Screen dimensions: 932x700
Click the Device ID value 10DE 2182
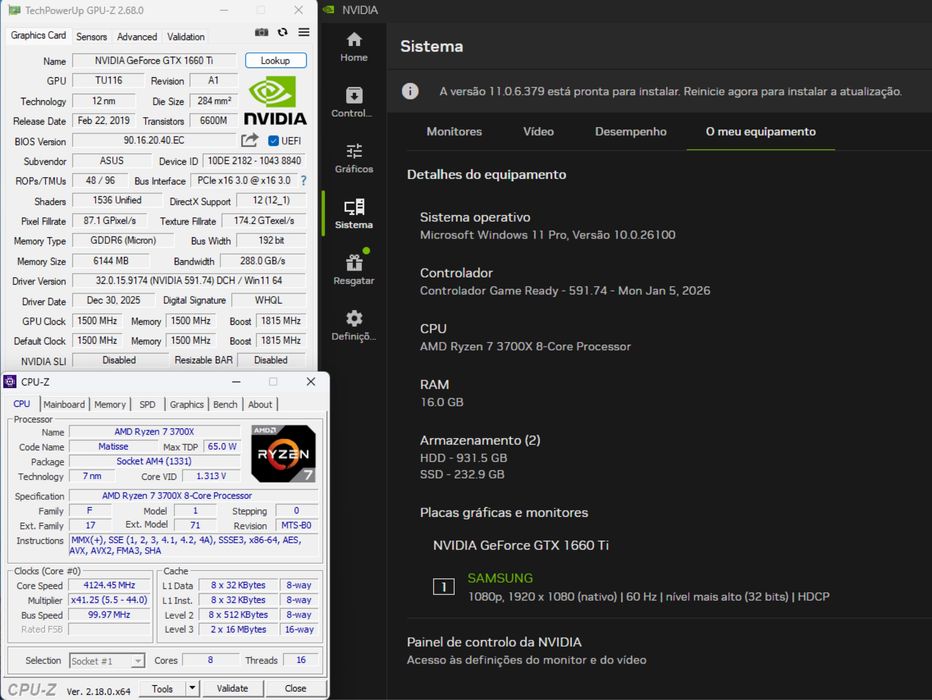coord(254,160)
